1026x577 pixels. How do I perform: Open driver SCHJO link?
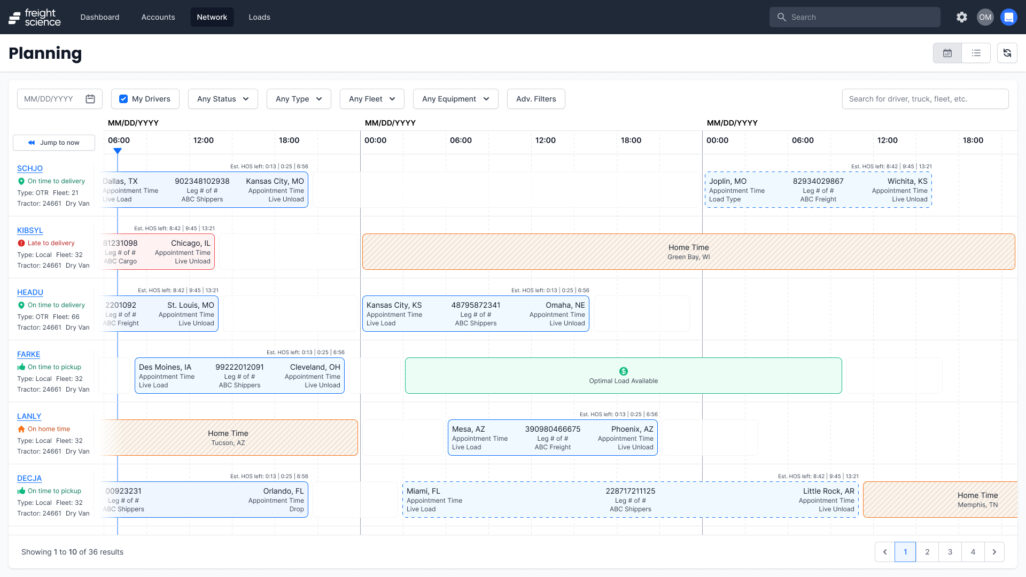coord(30,168)
